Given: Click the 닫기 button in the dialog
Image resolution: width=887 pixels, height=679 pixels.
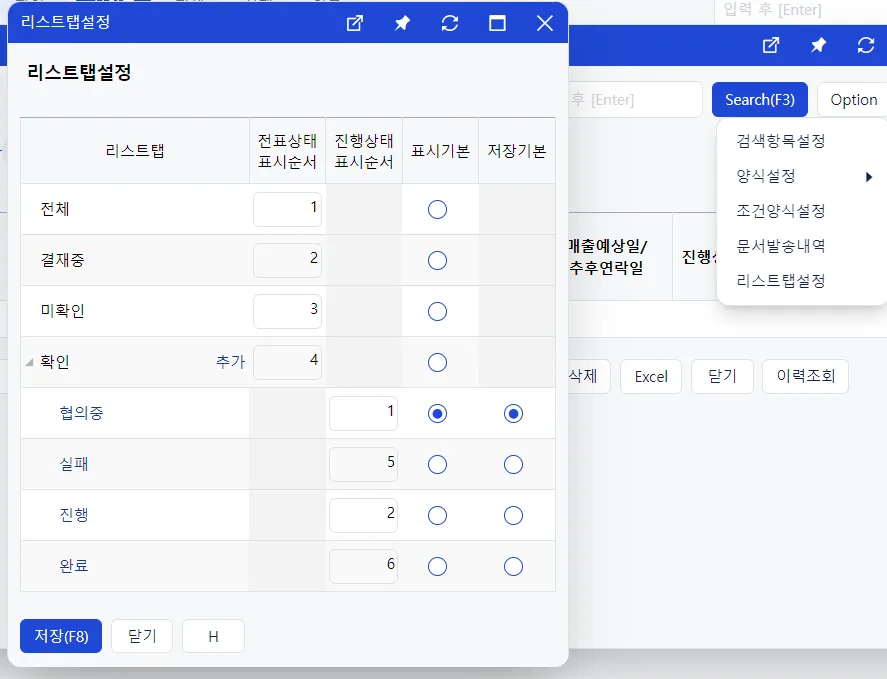Looking at the screenshot, I should (142, 636).
